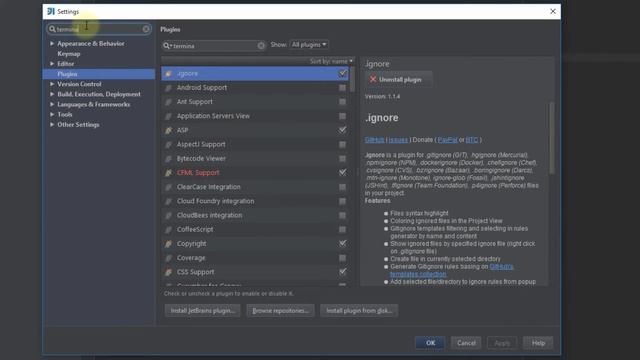Click the plugin icon next to .ignore

pos(169,74)
